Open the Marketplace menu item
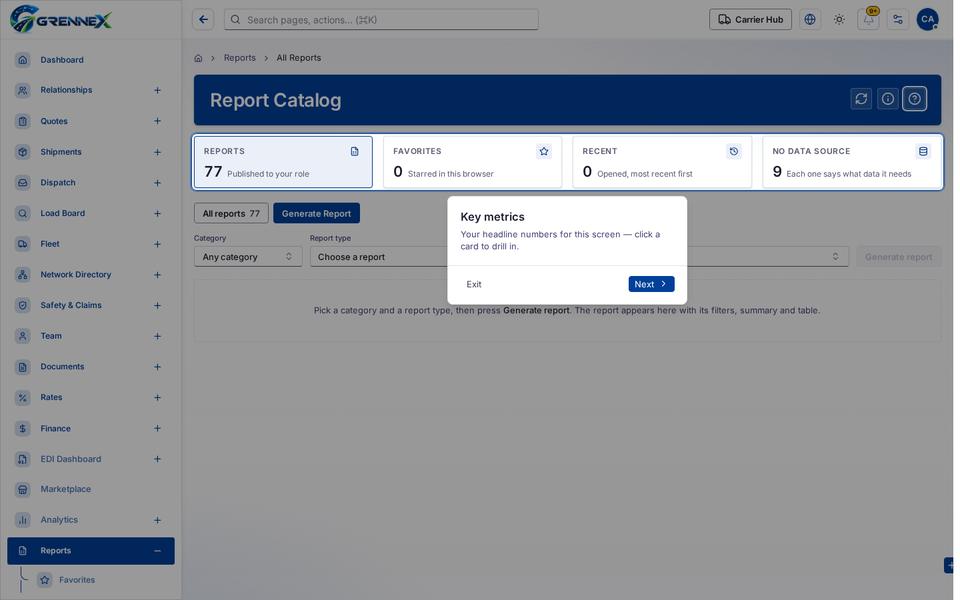The height and width of the screenshot is (600, 960). [91, 489]
